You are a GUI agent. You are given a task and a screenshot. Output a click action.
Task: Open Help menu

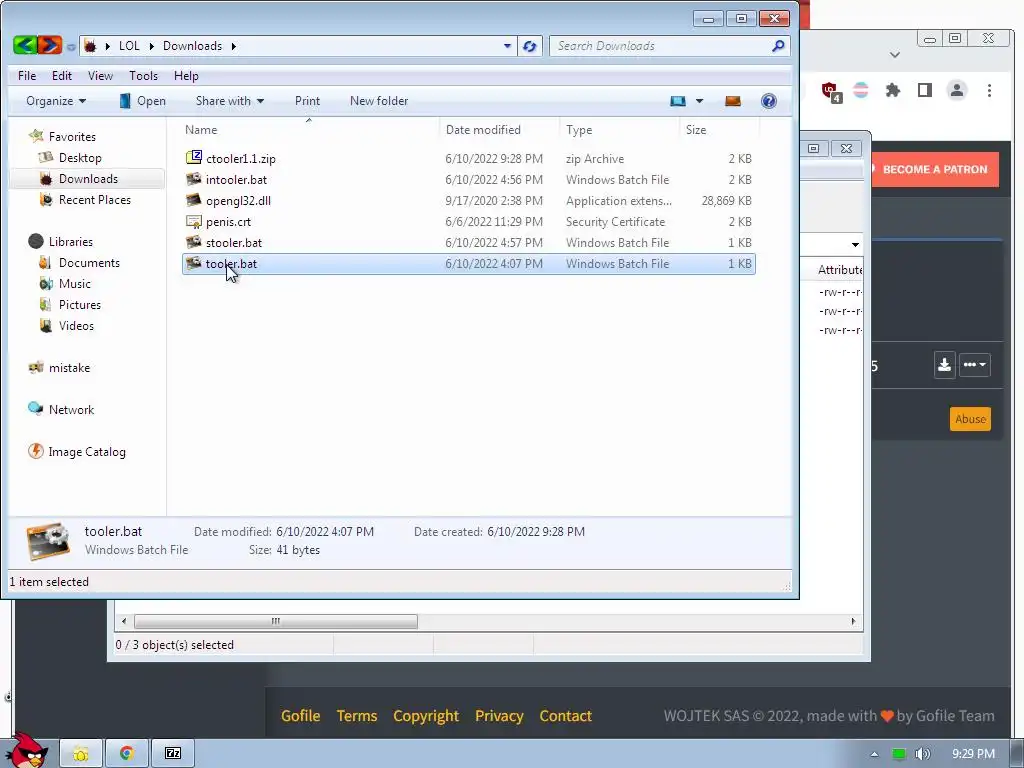(x=186, y=76)
